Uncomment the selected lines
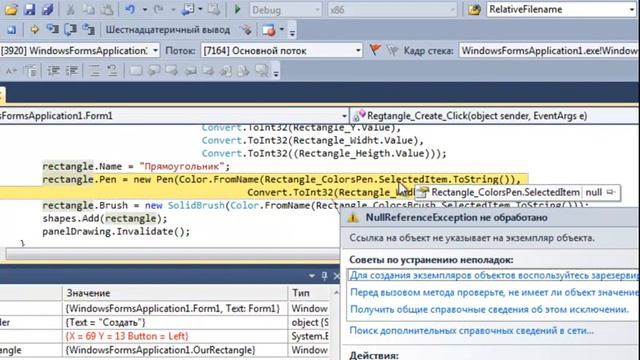The width and height of the screenshot is (640, 360). pos(112,71)
